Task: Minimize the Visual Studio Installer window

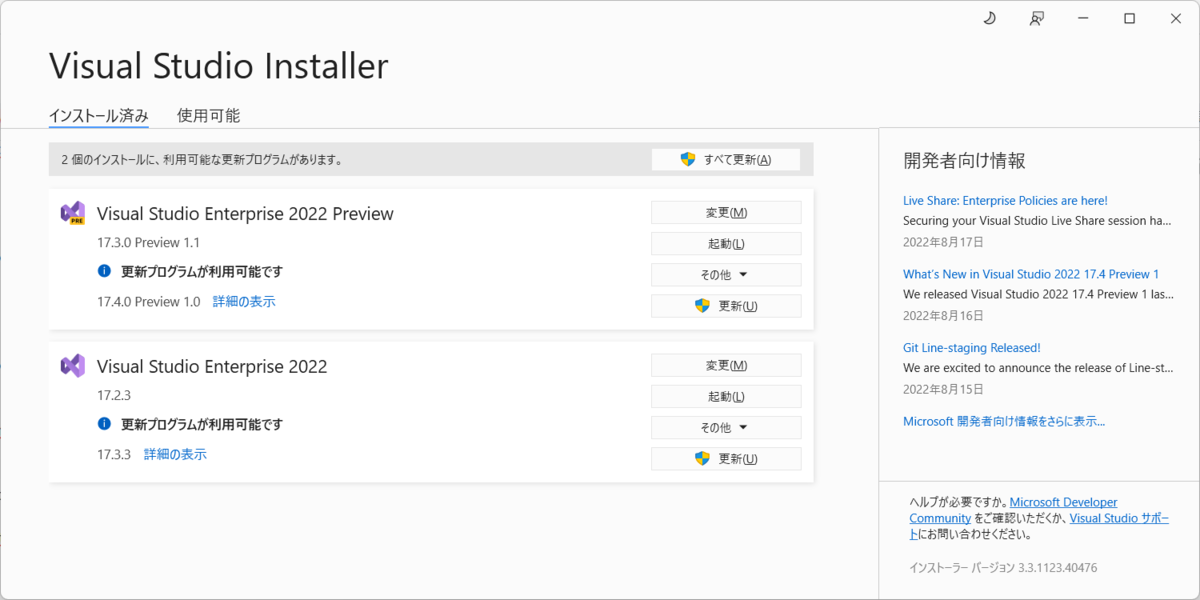Action: [x=1084, y=18]
